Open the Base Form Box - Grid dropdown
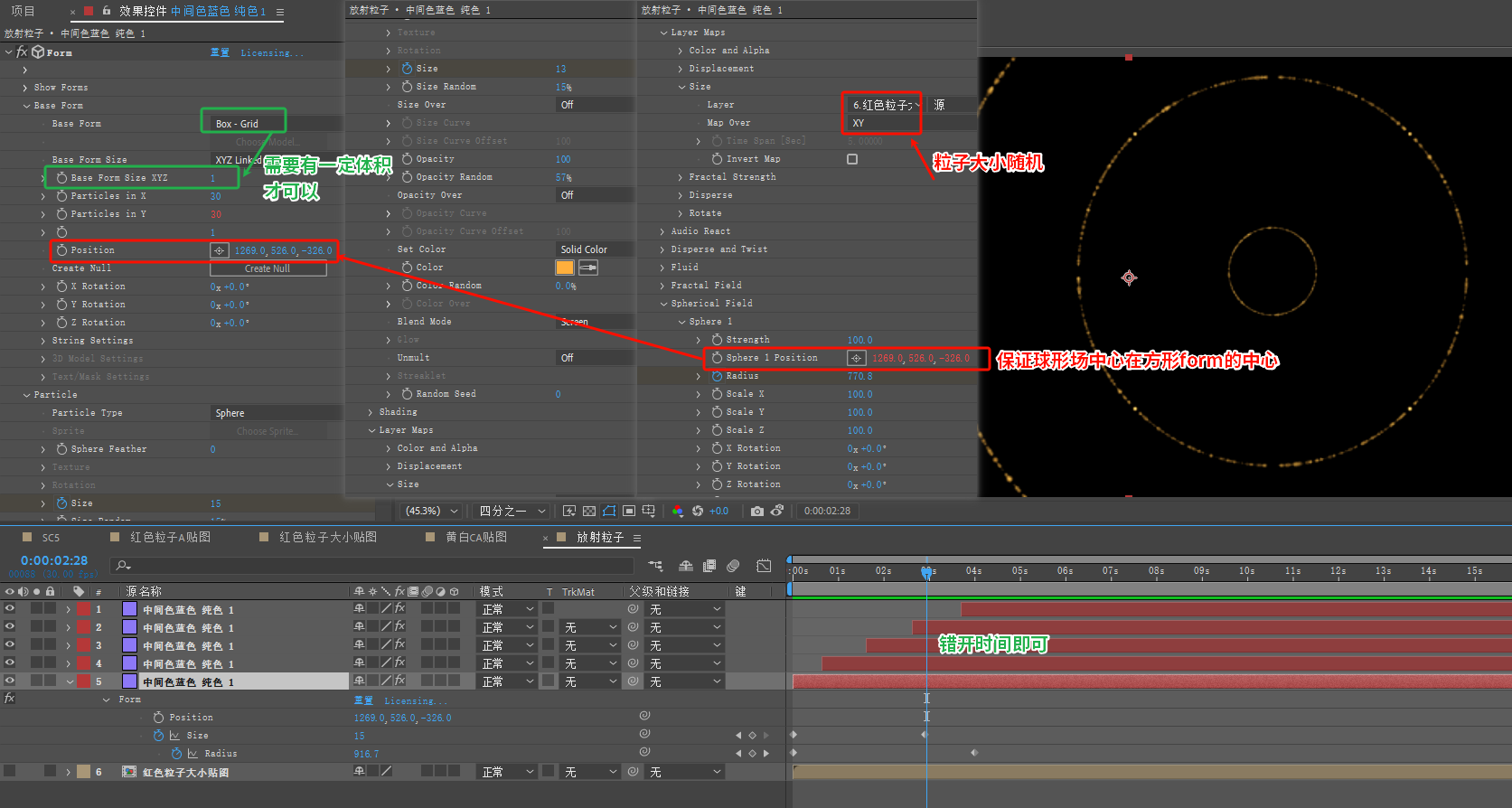The width and height of the screenshot is (1512, 808). tap(276, 124)
